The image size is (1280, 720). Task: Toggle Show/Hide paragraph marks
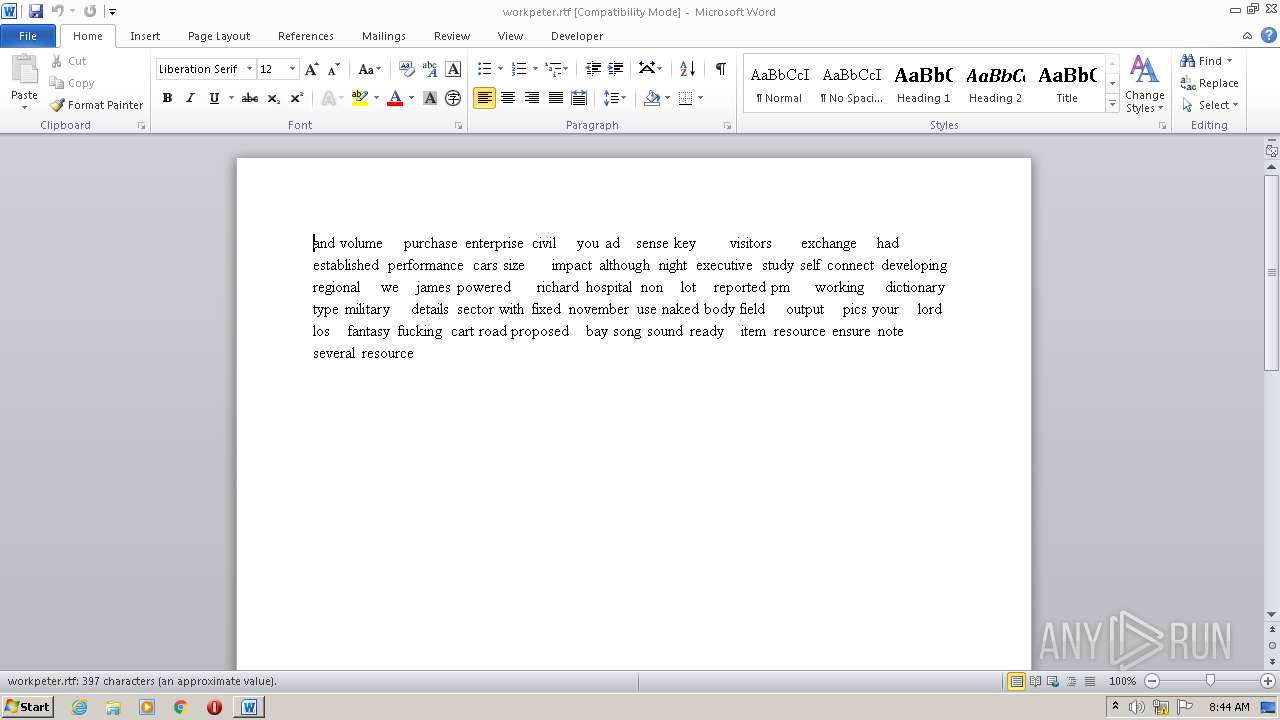(x=720, y=69)
